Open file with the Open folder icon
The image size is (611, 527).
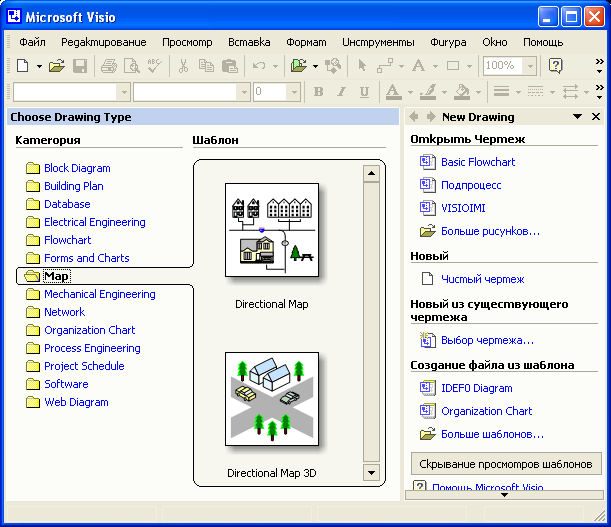(x=57, y=65)
